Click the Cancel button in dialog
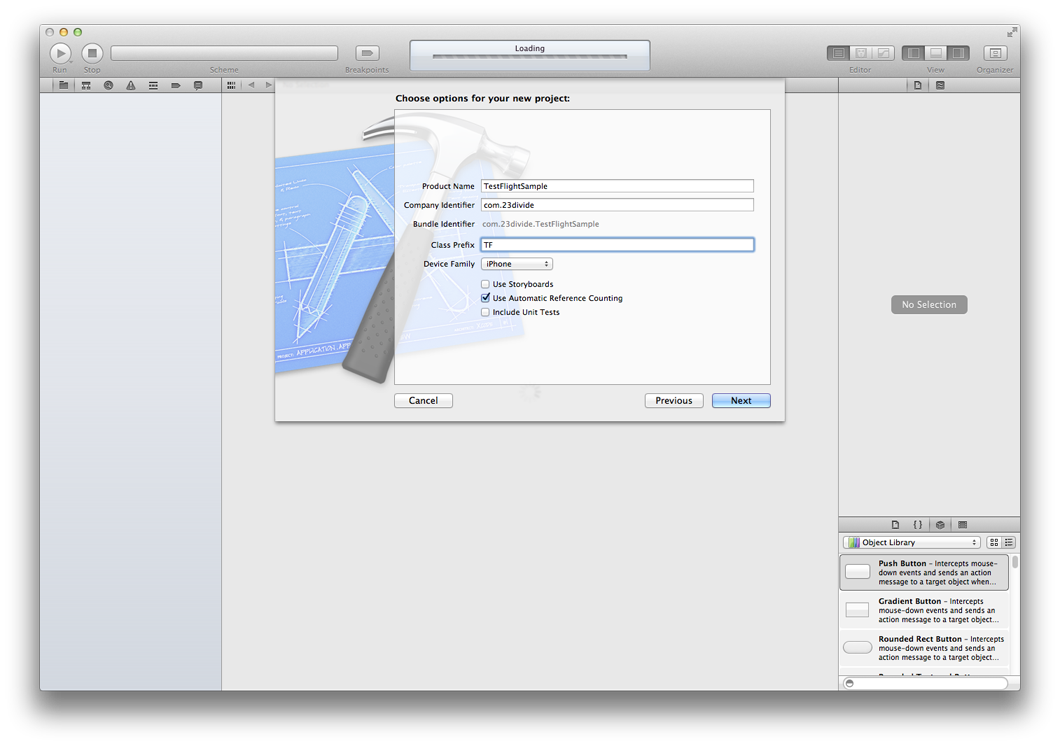This screenshot has height=746, width=1060. [423, 401]
